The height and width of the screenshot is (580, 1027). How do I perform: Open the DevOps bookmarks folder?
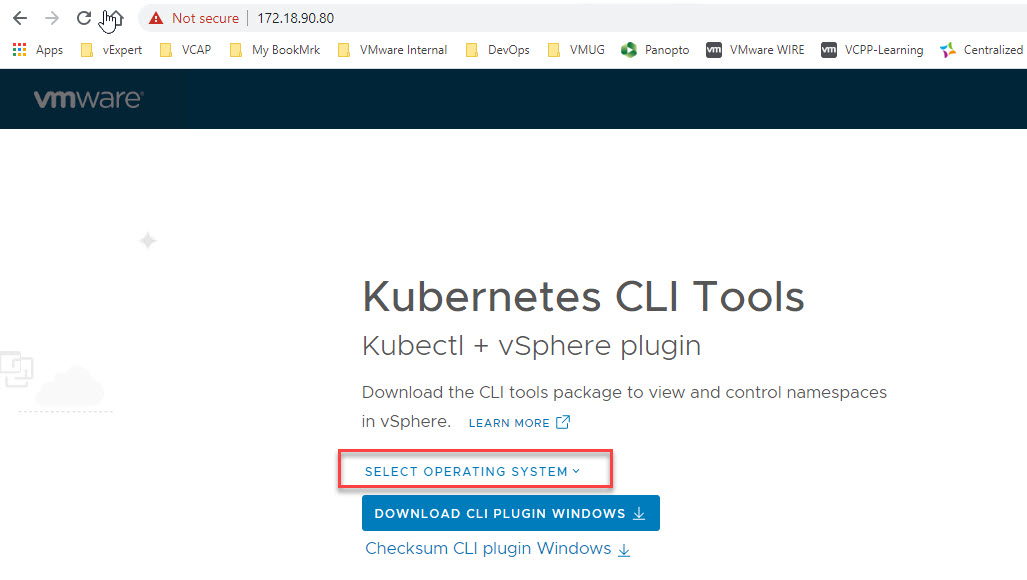498,50
